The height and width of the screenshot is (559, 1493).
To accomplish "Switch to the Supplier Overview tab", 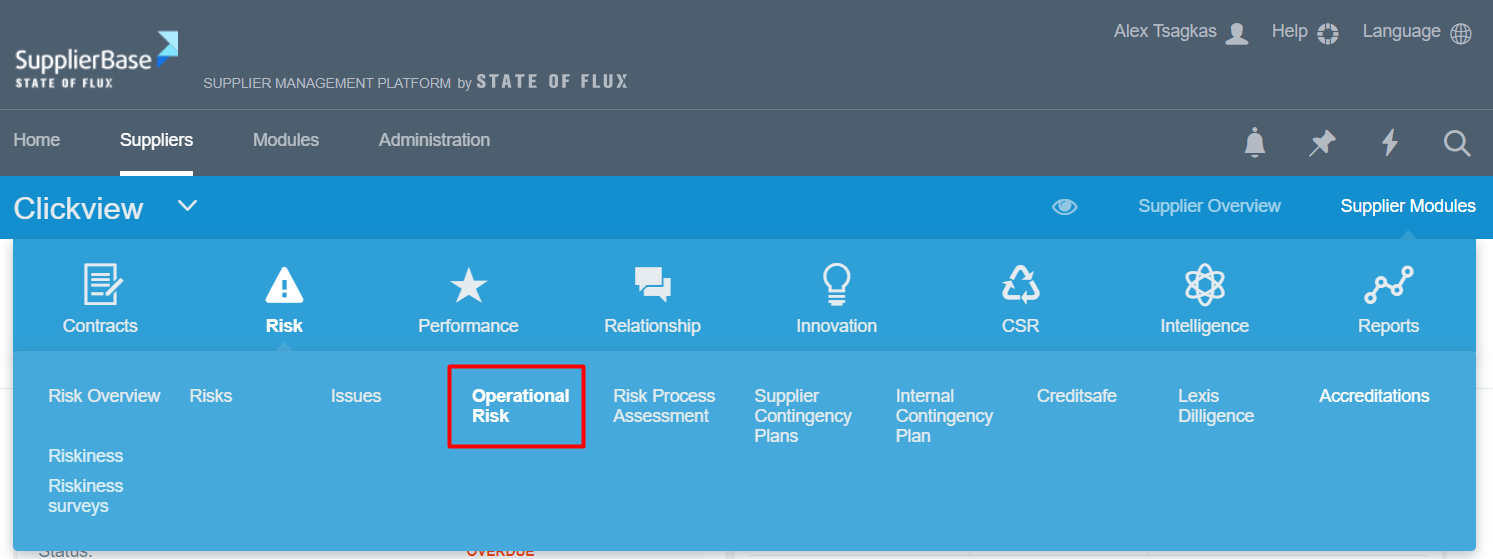I will [1209, 206].
